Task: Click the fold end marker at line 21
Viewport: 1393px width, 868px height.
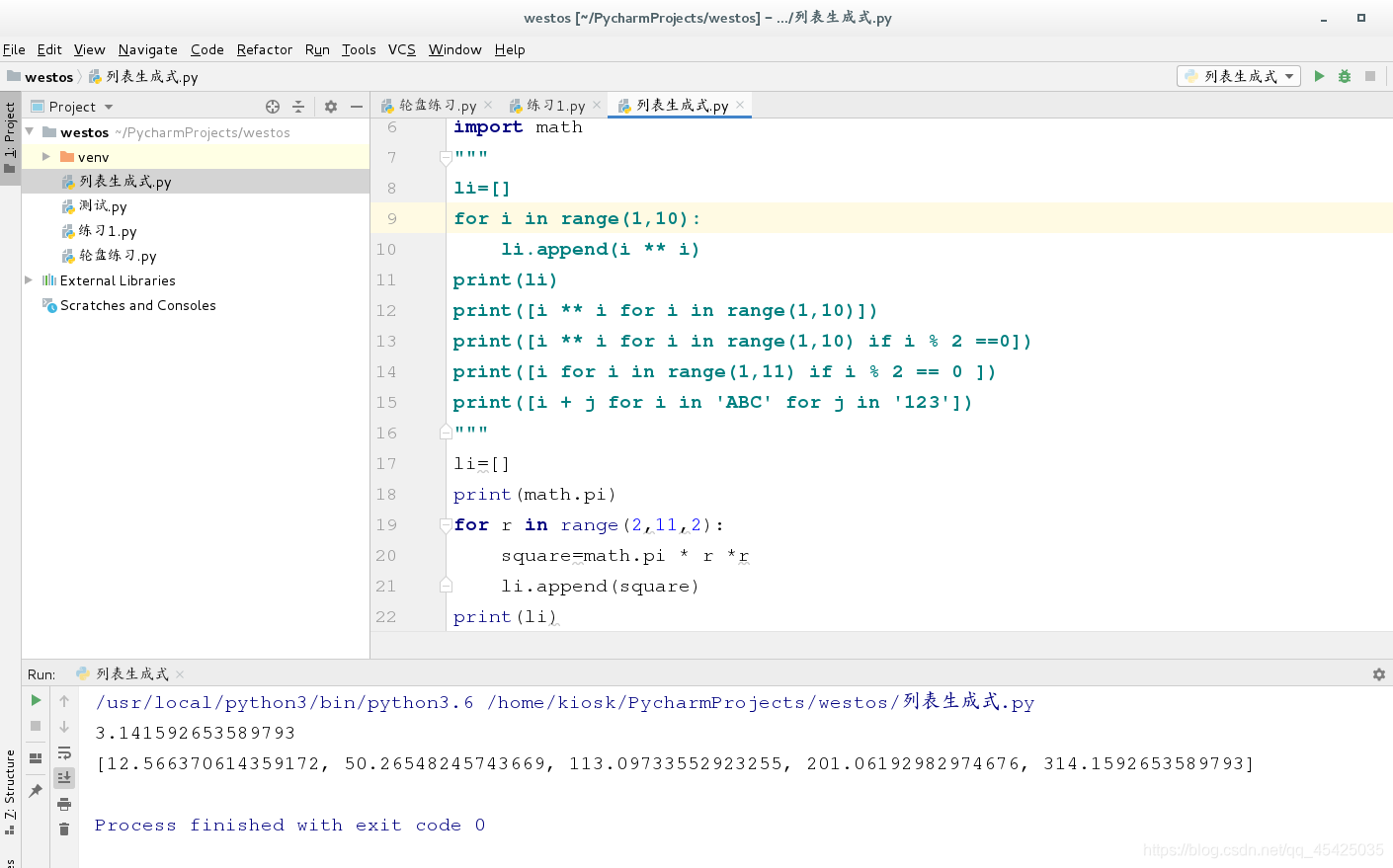Action: pyautogui.click(x=446, y=586)
